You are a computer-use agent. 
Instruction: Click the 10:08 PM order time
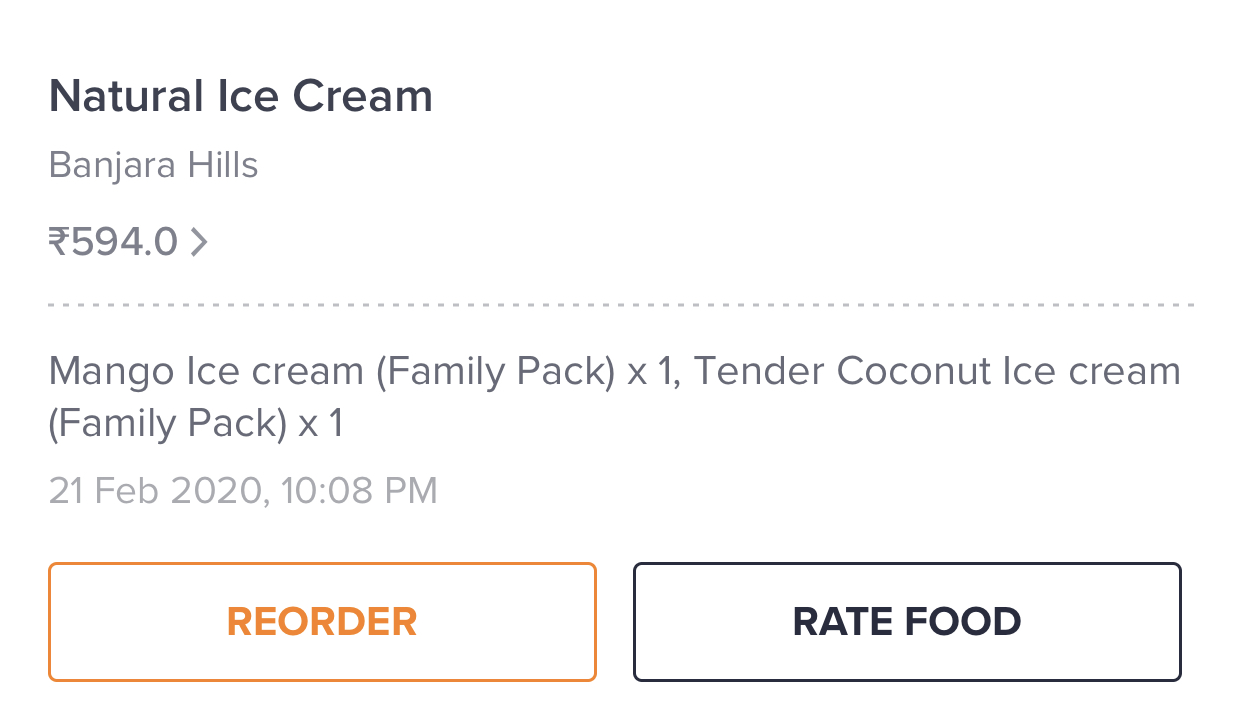click(x=360, y=491)
